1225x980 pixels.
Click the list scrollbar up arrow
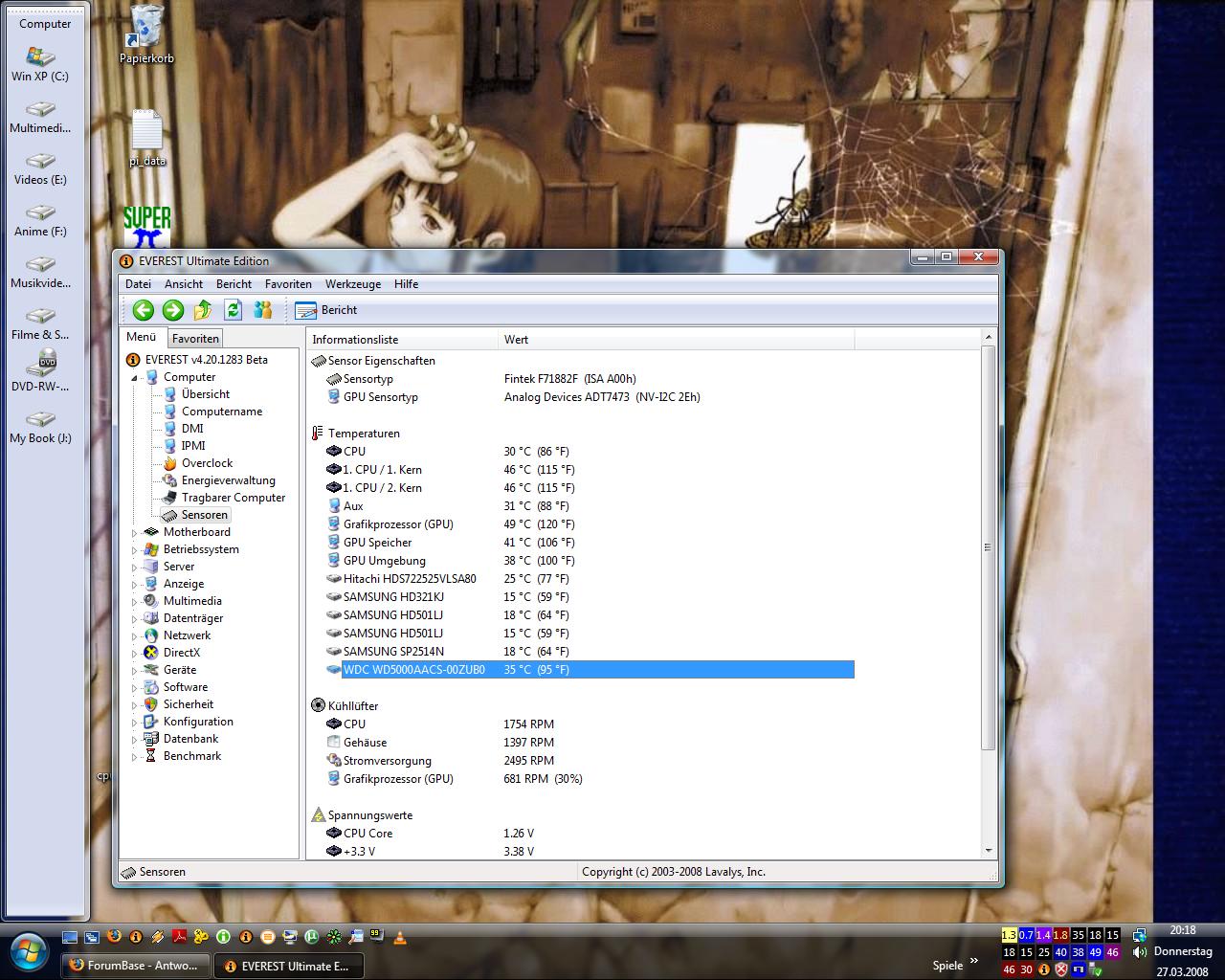pos(988,338)
